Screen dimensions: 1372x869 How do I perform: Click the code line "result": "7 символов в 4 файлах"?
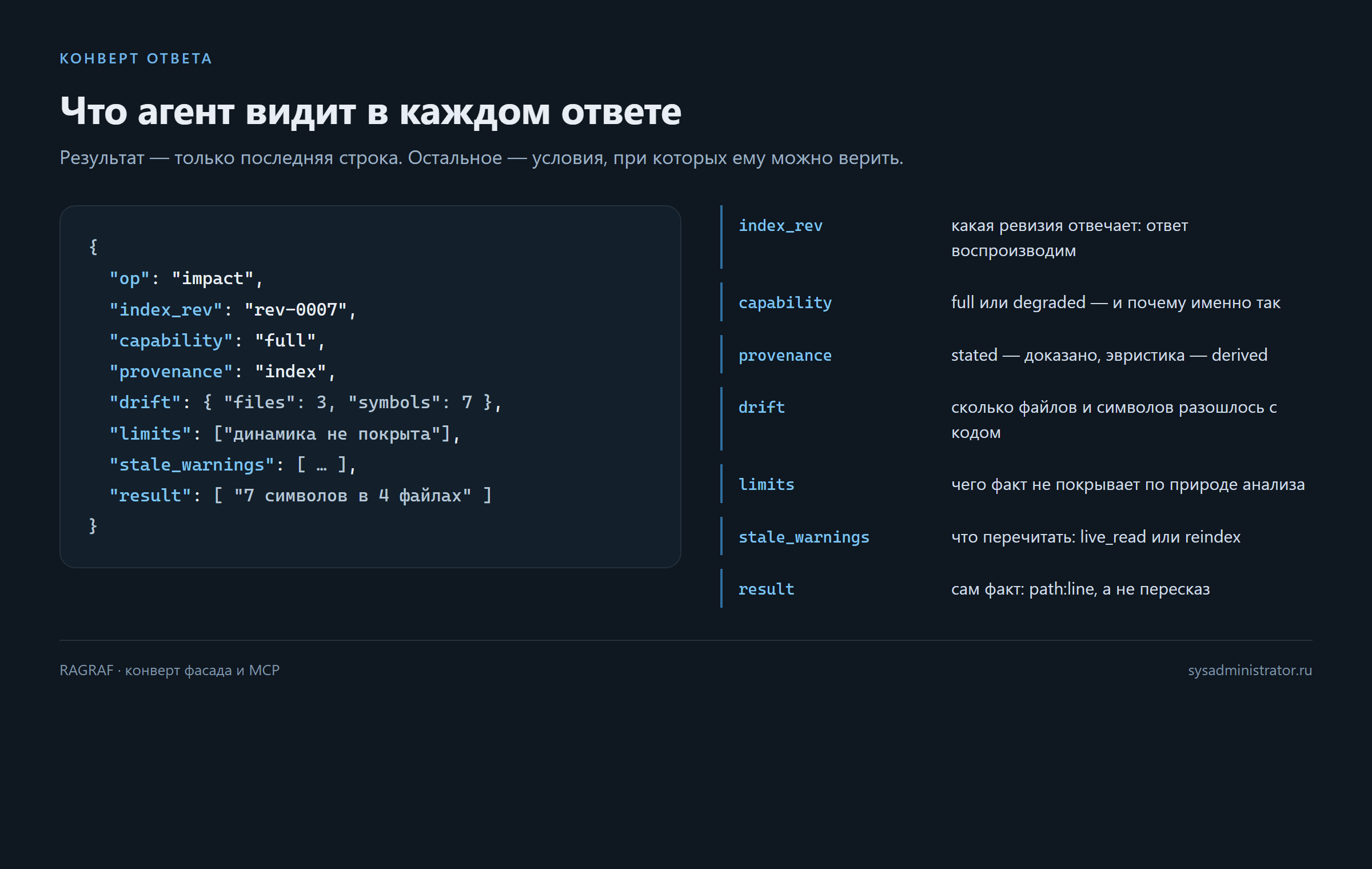(x=301, y=496)
